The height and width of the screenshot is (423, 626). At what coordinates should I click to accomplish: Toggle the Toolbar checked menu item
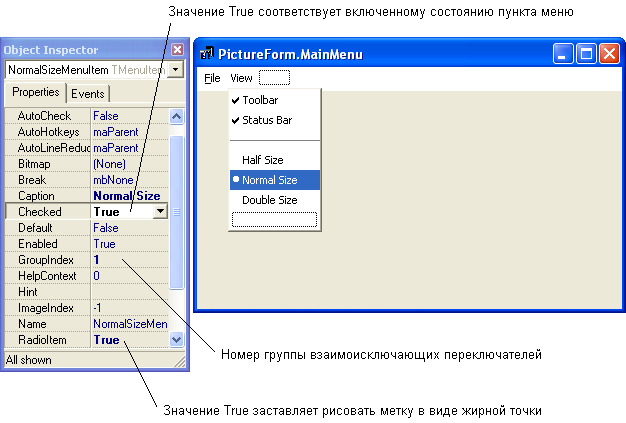[260, 100]
